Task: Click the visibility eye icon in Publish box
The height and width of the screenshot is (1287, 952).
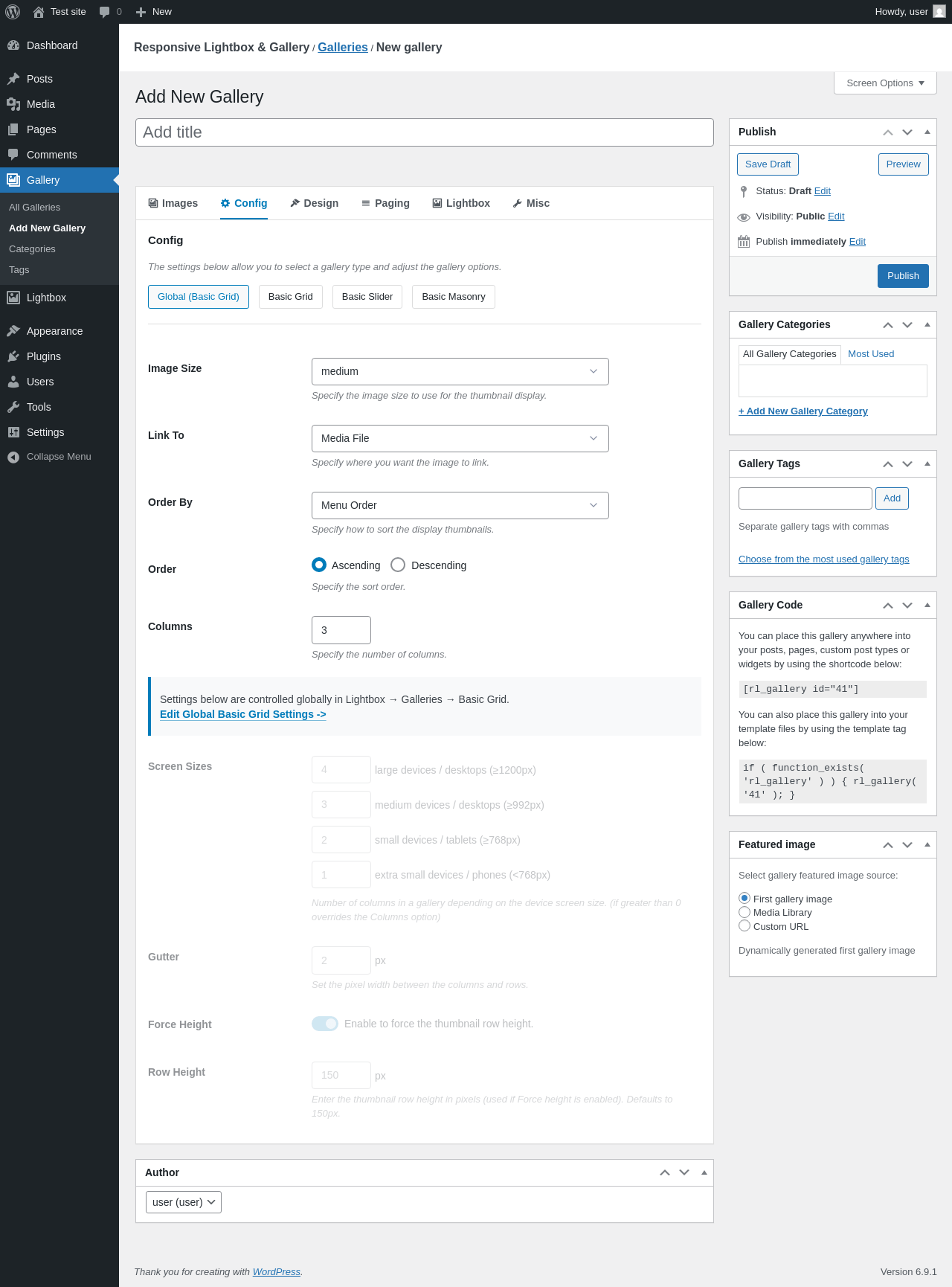Action: (x=744, y=217)
